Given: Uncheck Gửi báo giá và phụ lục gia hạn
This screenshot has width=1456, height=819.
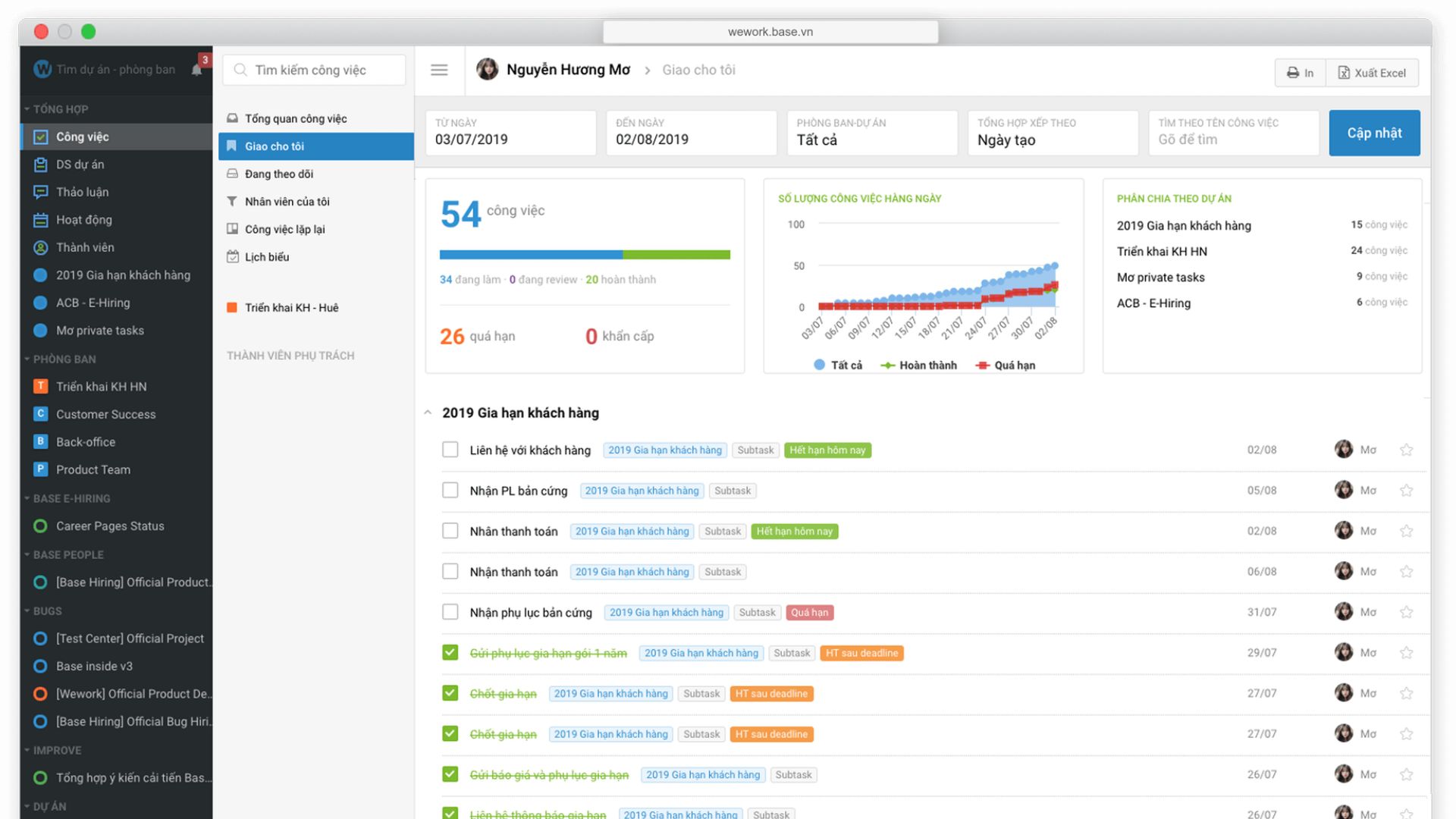Looking at the screenshot, I should [450, 774].
